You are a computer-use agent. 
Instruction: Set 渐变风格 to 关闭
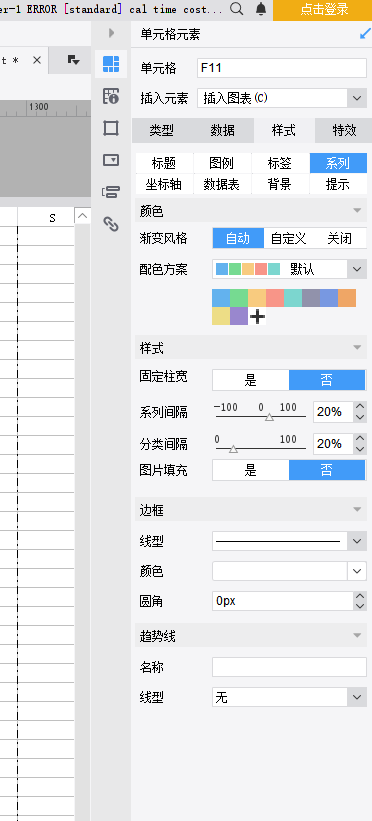tap(340, 239)
